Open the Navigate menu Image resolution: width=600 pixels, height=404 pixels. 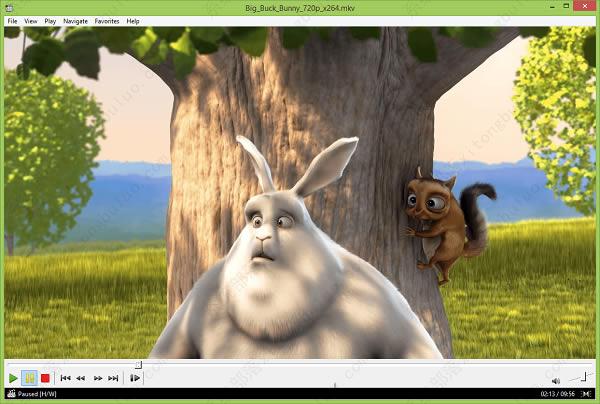75,21
